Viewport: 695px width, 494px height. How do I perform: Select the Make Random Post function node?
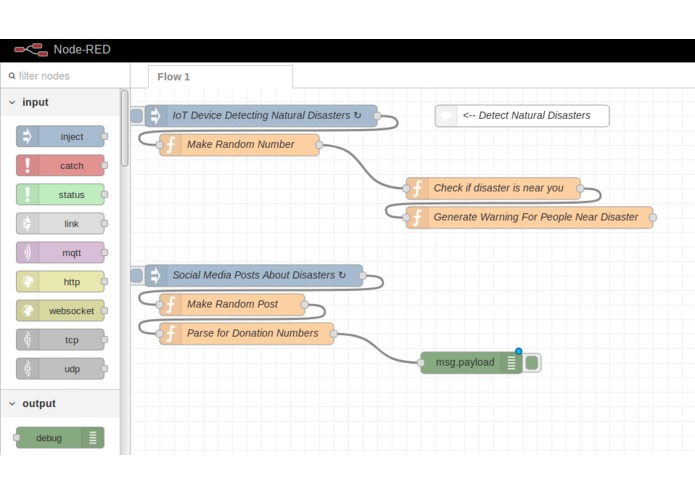pyautogui.click(x=232, y=305)
